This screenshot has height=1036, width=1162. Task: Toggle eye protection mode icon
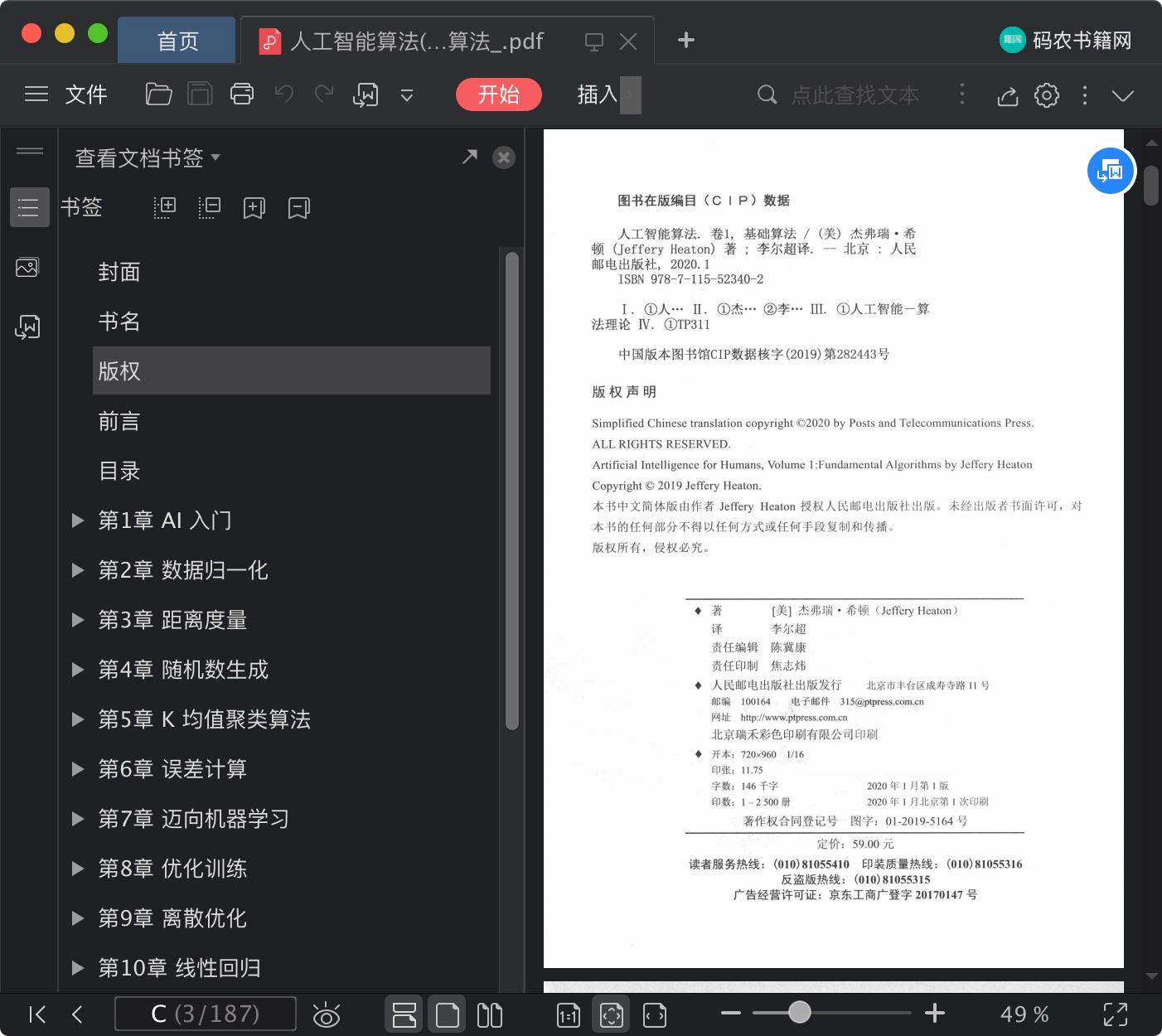[327, 1014]
